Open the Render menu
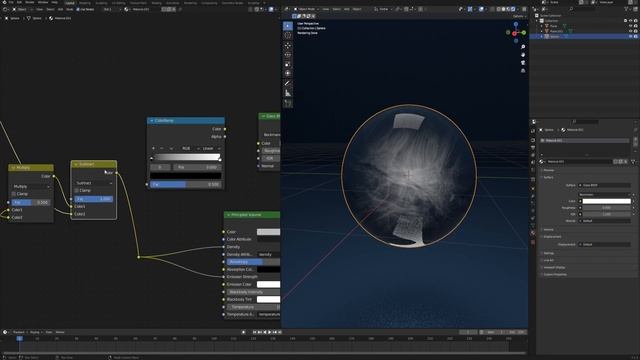The image size is (640, 360). [30, 2]
